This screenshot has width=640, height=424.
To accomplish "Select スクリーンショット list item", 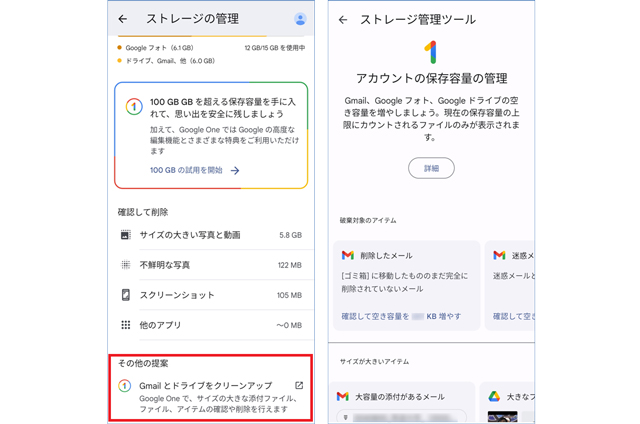I will click(211, 295).
